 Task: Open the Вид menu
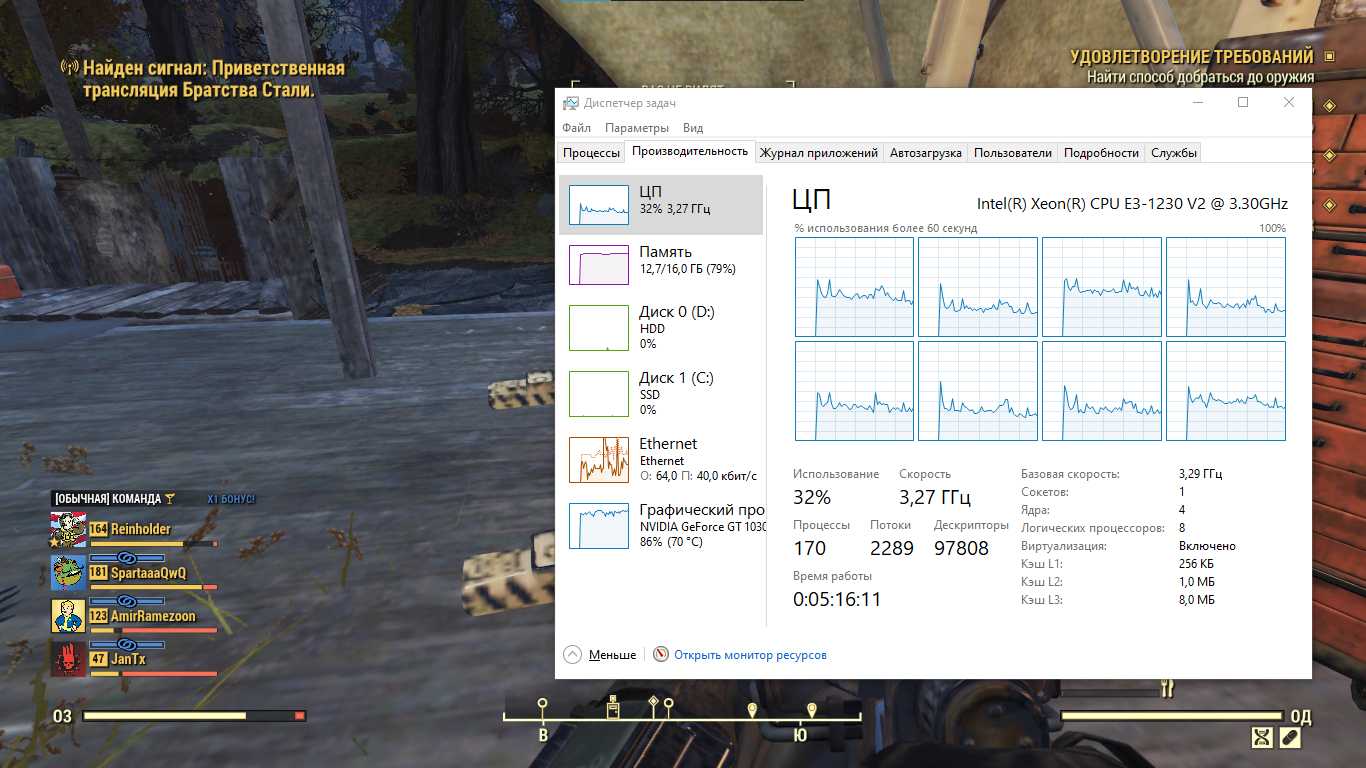click(x=693, y=128)
